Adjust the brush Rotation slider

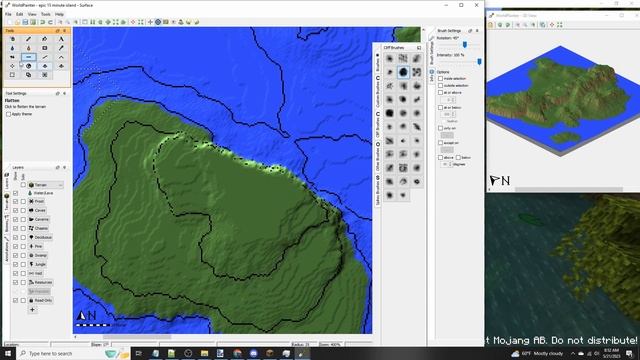click(x=465, y=45)
